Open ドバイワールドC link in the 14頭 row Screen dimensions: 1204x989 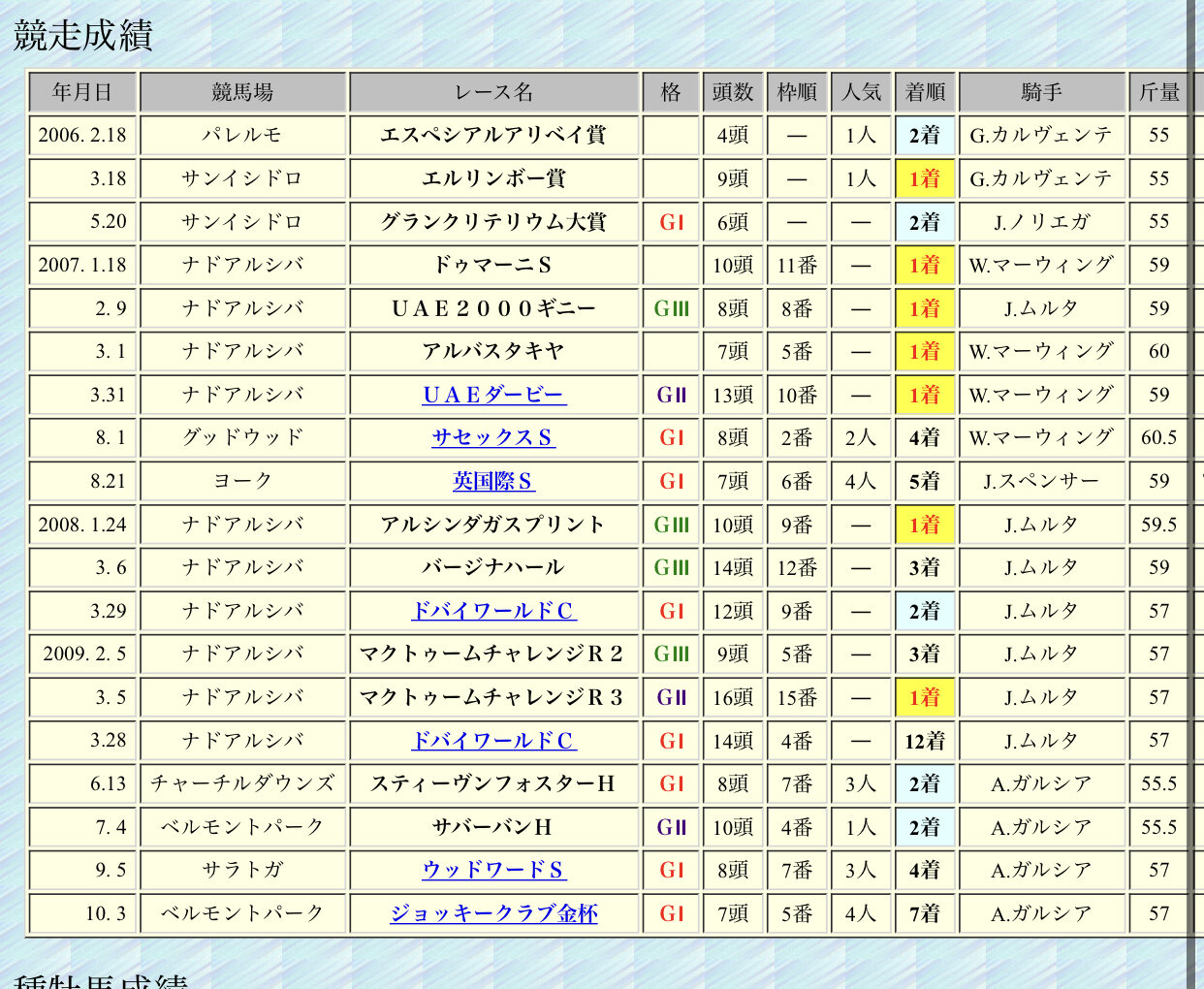tap(493, 741)
